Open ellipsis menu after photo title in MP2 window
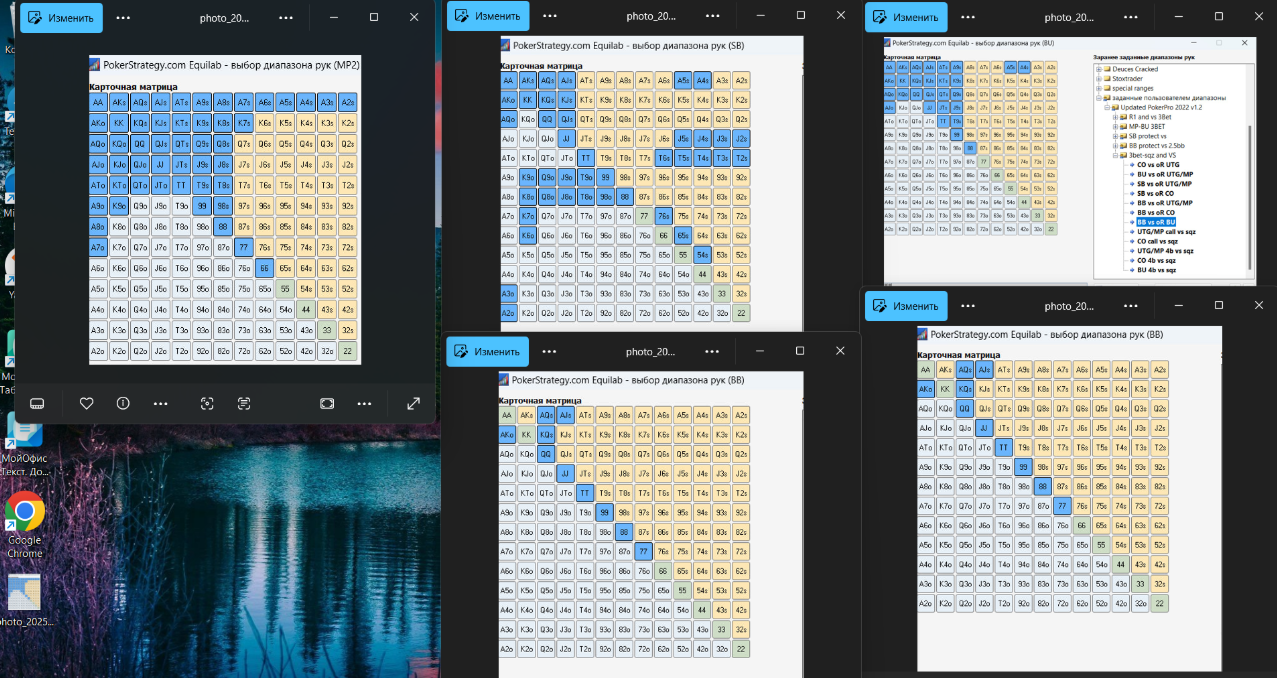 coord(286,17)
